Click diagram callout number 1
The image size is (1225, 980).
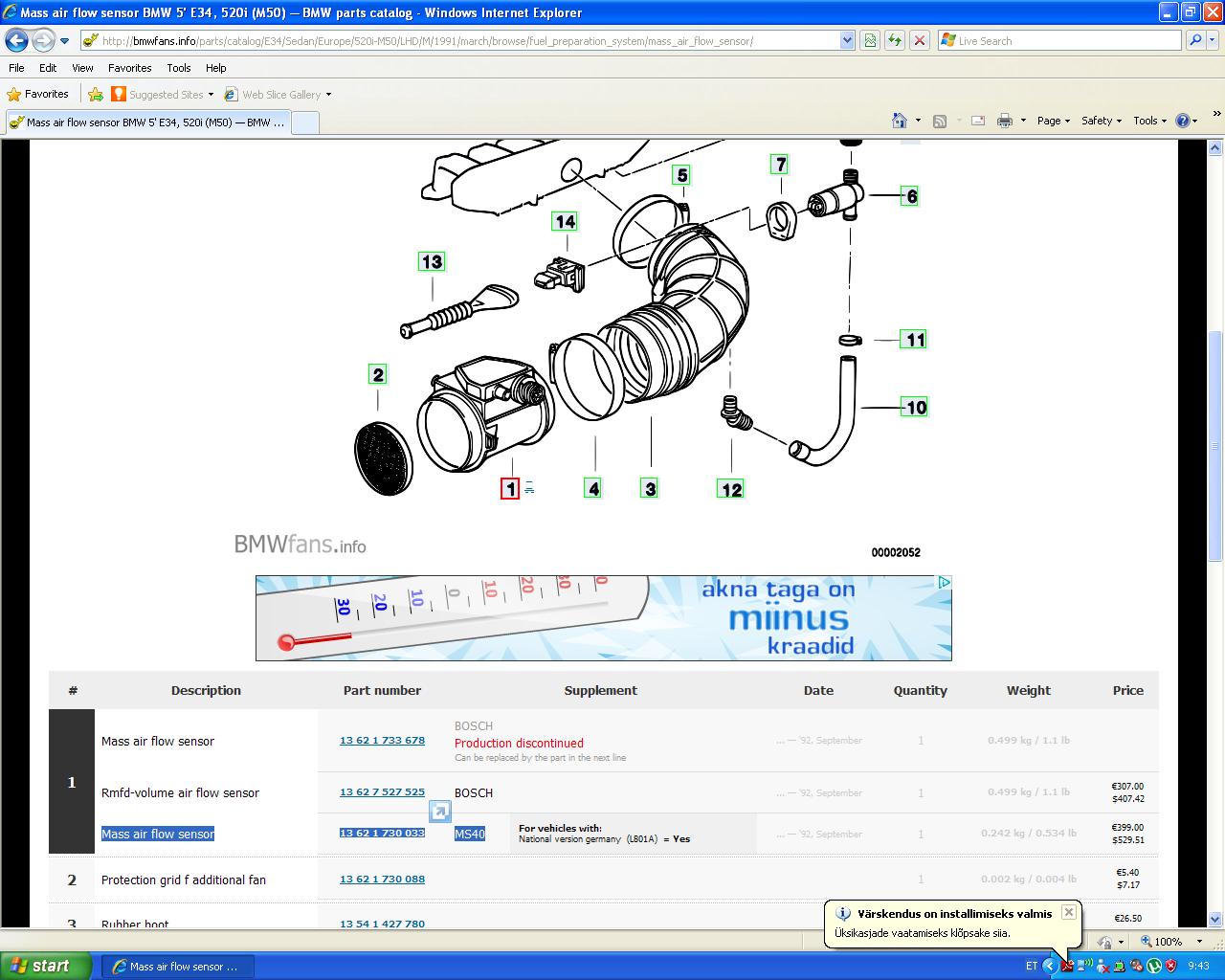(x=510, y=489)
